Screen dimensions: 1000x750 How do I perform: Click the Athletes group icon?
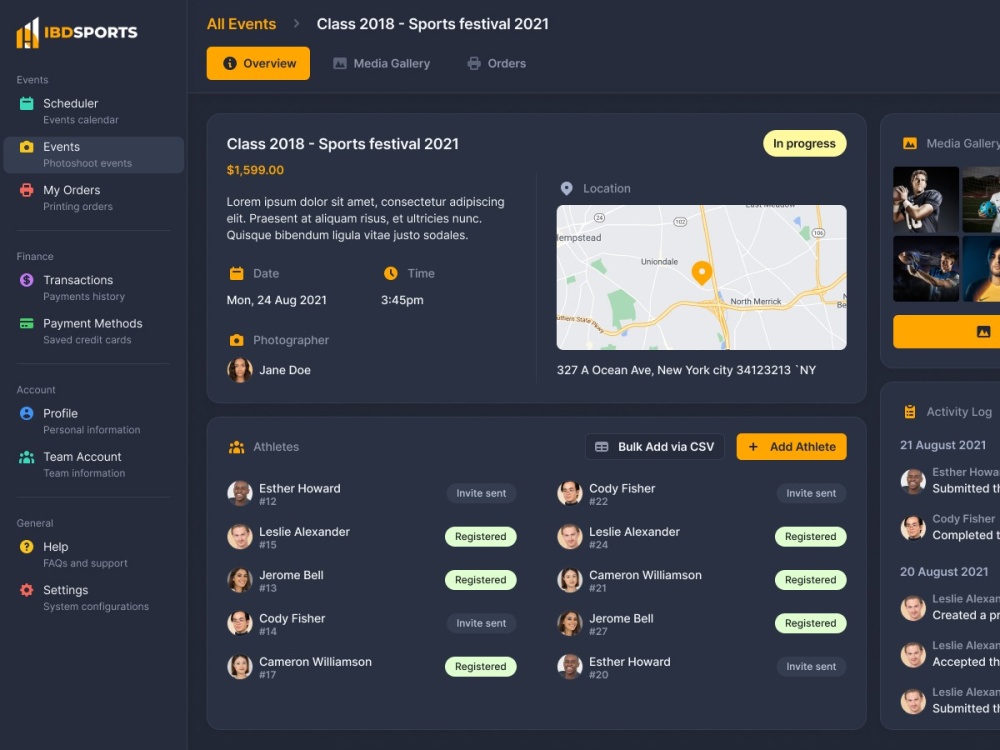pos(237,447)
